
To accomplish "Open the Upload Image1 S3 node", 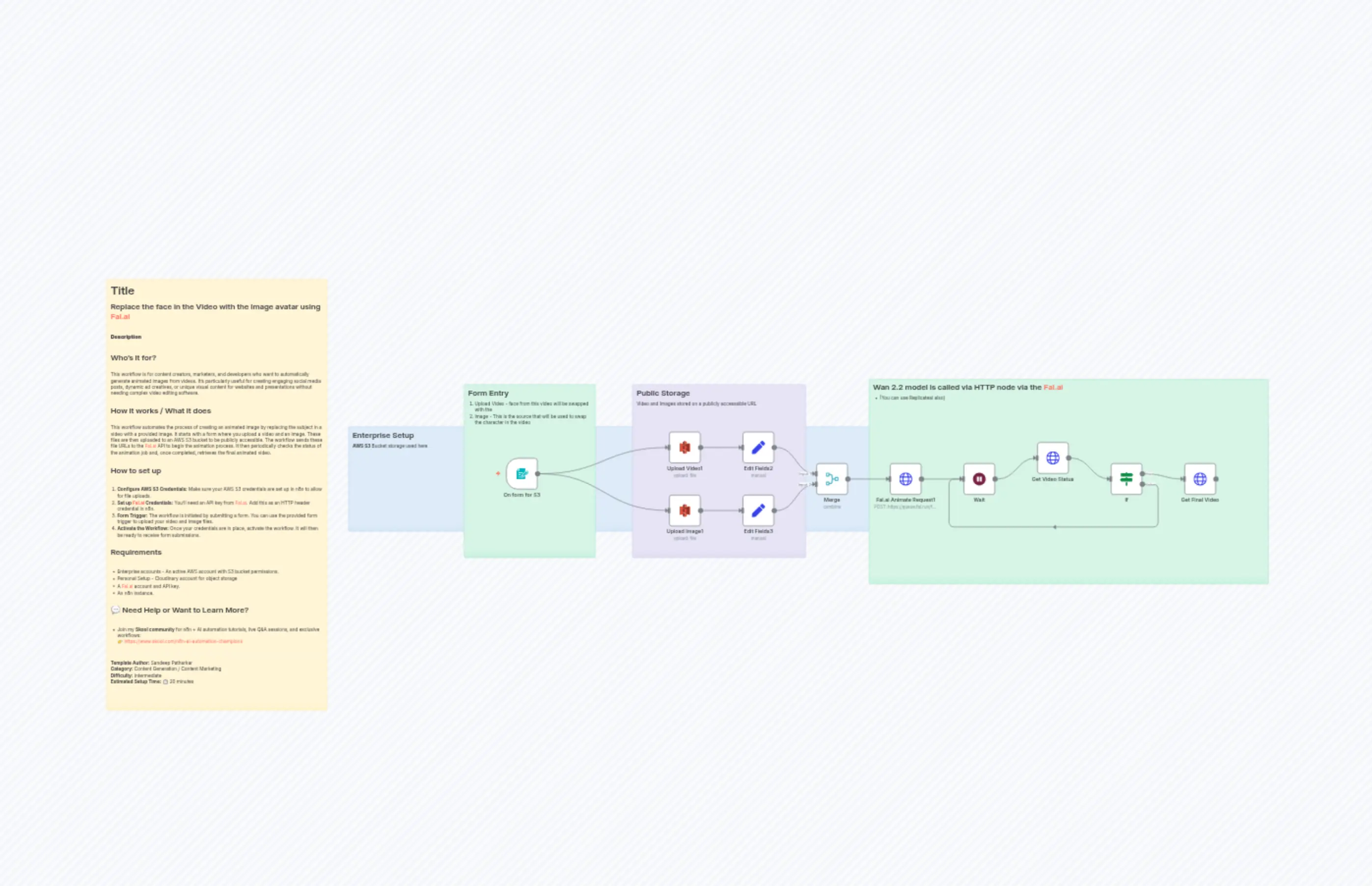I will point(684,510).
